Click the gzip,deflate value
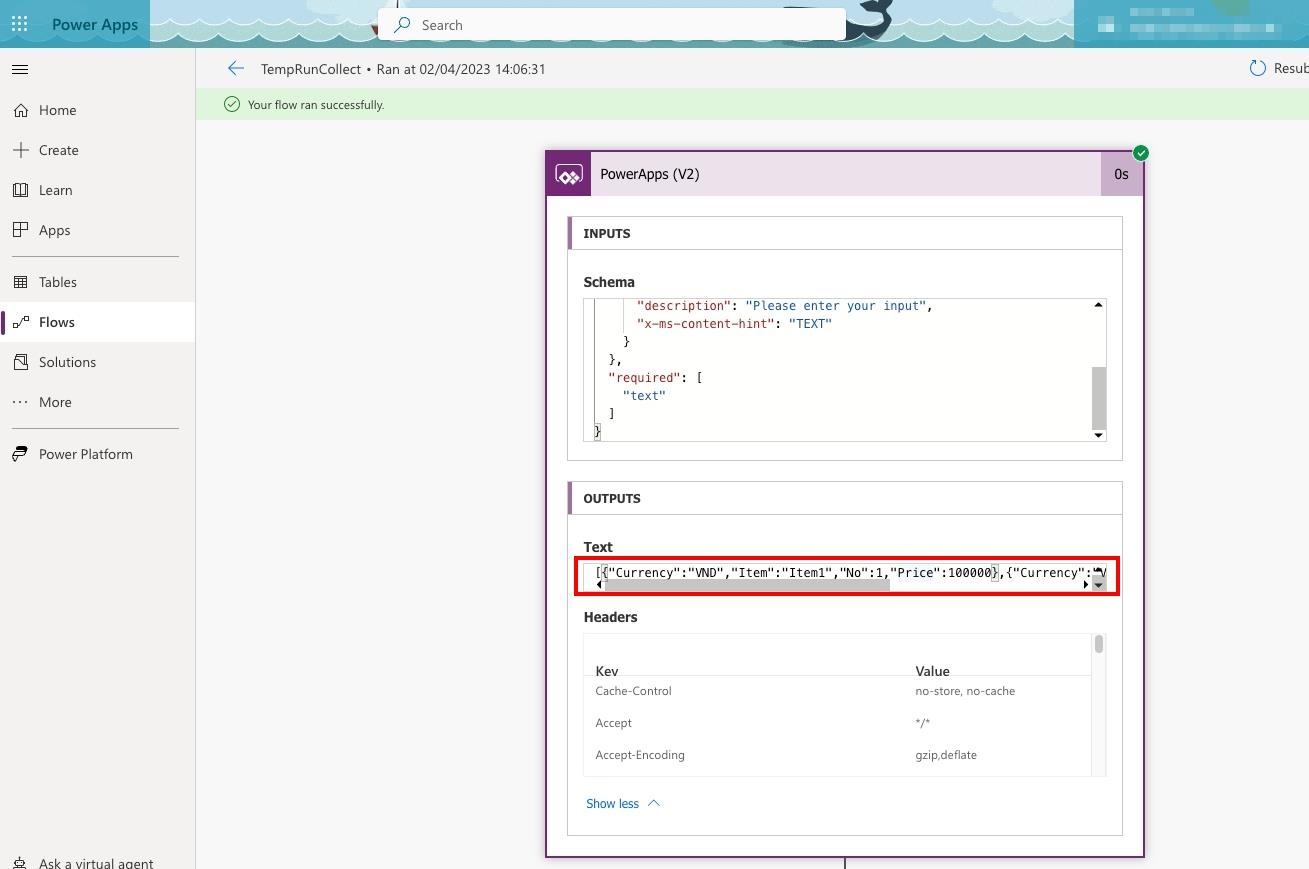 (946, 755)
